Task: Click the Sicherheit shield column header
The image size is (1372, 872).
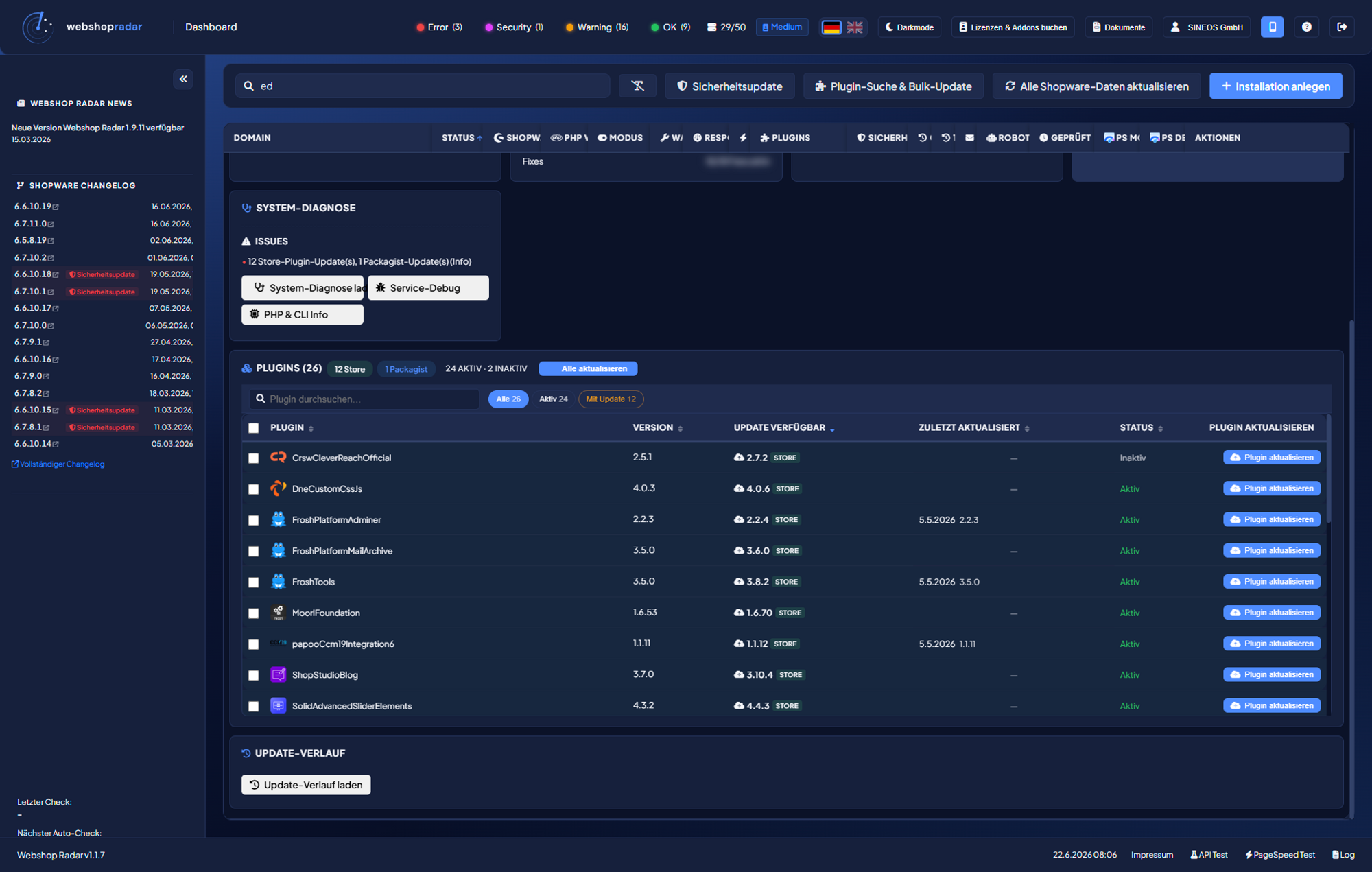Action: tap(882, 138)
